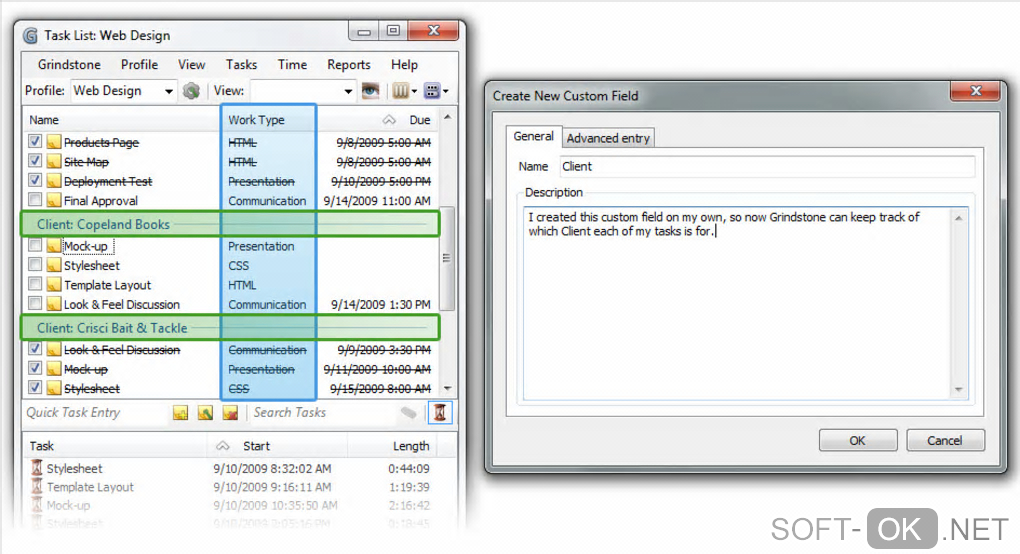Open the Grindstone menu
This screenshot has width=1020, height=554.
coord(69,64)
